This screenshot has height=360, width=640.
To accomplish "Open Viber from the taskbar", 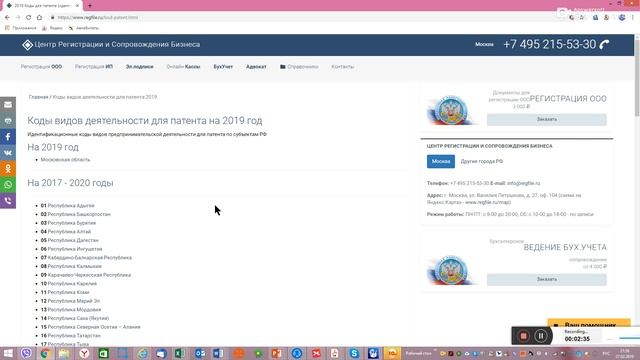I will (x=27, y=353).
